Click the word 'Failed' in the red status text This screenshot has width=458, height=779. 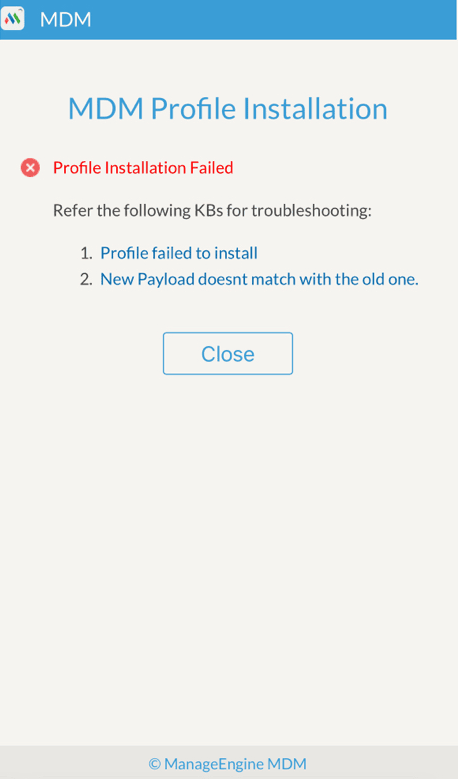212,168
